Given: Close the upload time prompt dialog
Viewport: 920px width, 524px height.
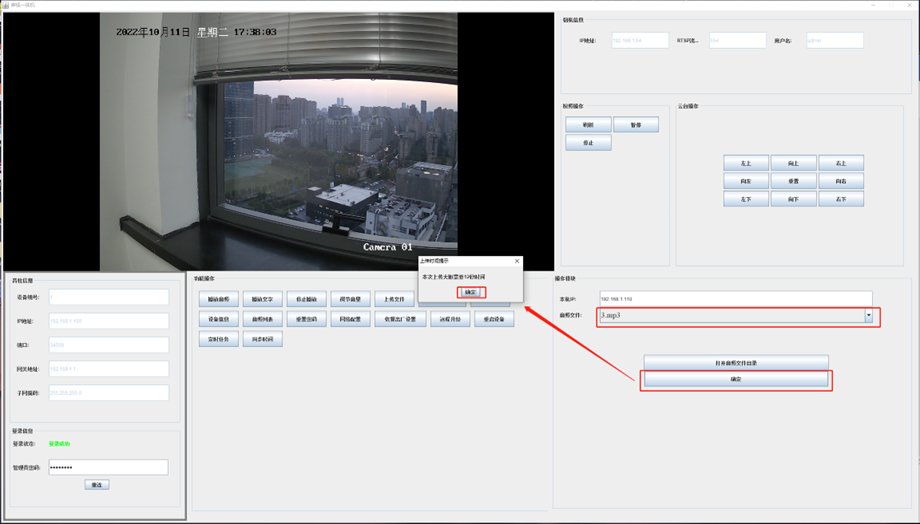Looking at the screenshot, I should point(517,260).
